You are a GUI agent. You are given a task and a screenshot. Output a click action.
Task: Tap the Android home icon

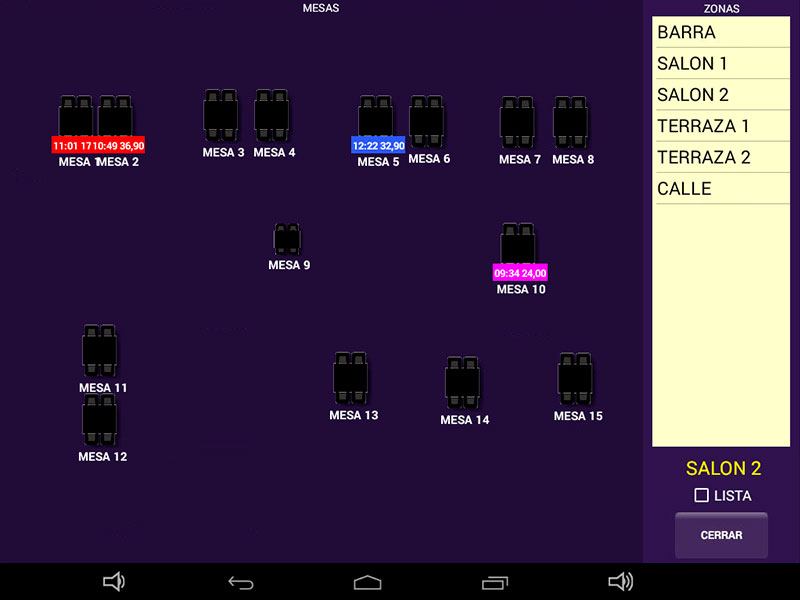click(x=367, y=582)
